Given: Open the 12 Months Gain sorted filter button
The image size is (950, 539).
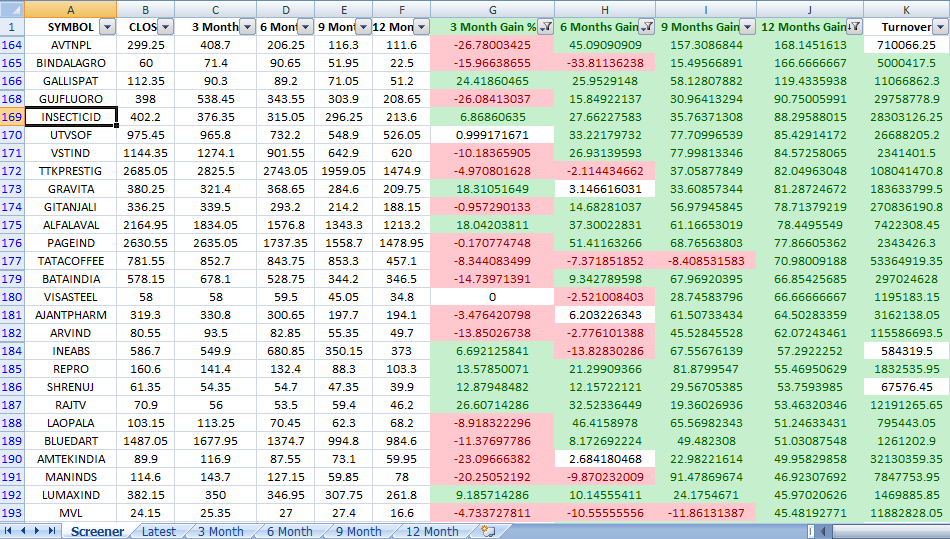Looking at the screenshot, I should pyautogui.click(x=854, y=27).
